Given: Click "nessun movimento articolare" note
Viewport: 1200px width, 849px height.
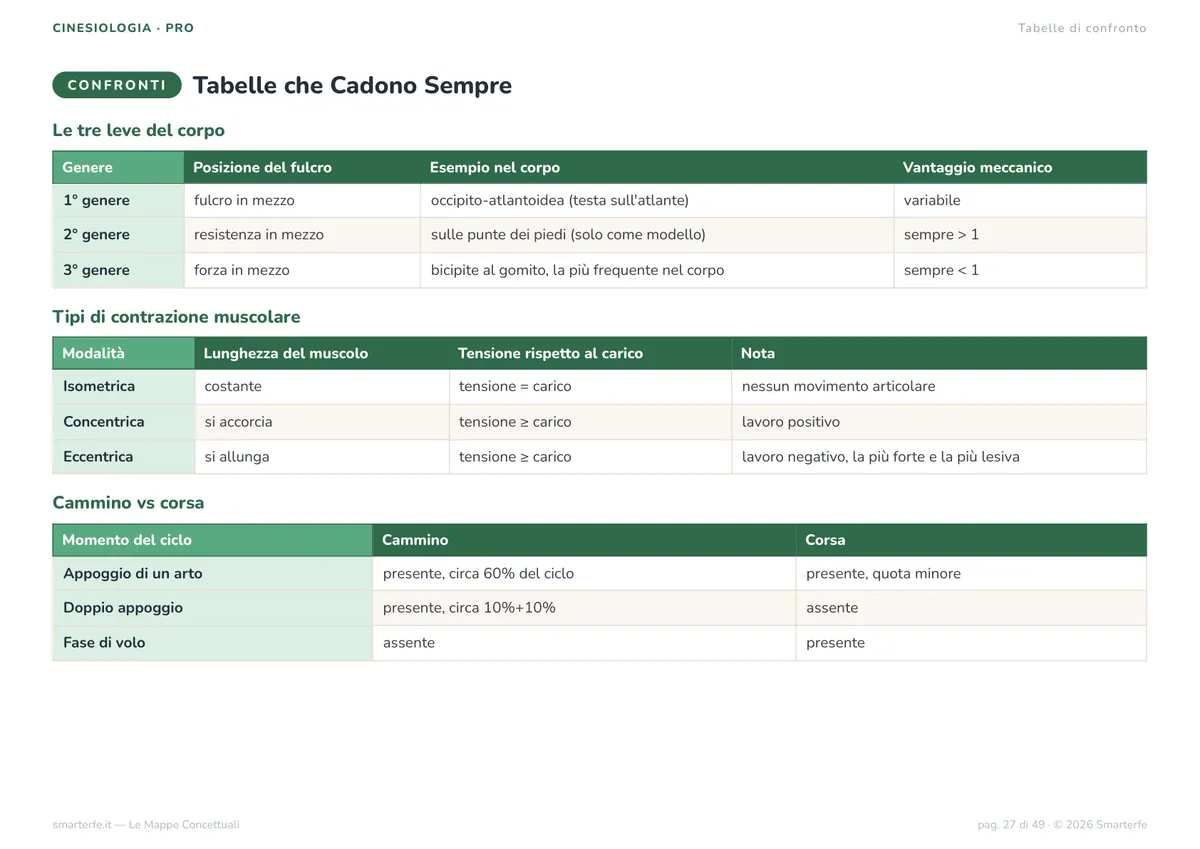Looking at the screenshot, I should [939, 387].
